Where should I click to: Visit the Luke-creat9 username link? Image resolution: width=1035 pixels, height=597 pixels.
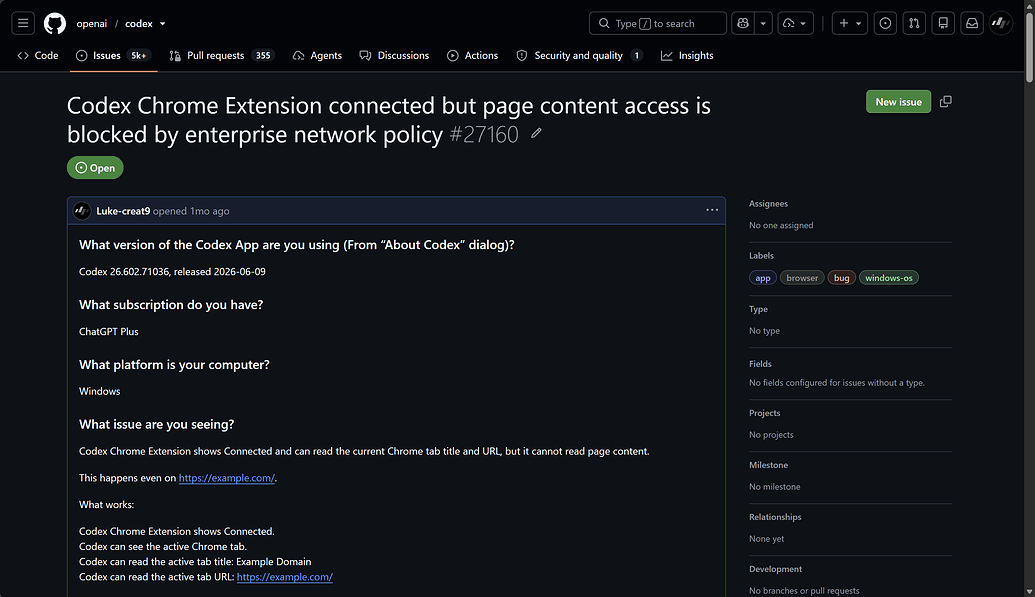tap(123, 211)
